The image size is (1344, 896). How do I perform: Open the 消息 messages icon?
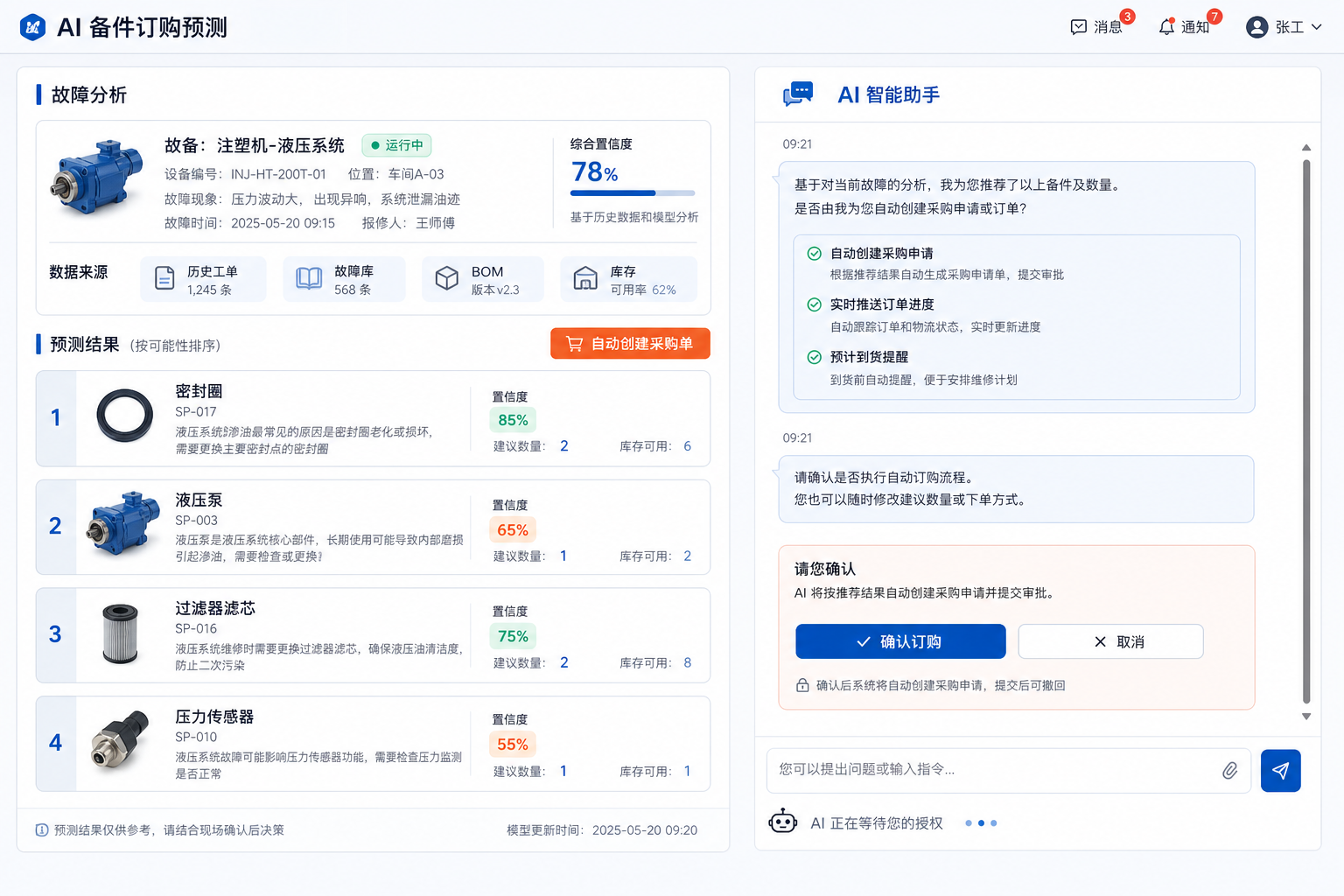(x=1079, y=27)
